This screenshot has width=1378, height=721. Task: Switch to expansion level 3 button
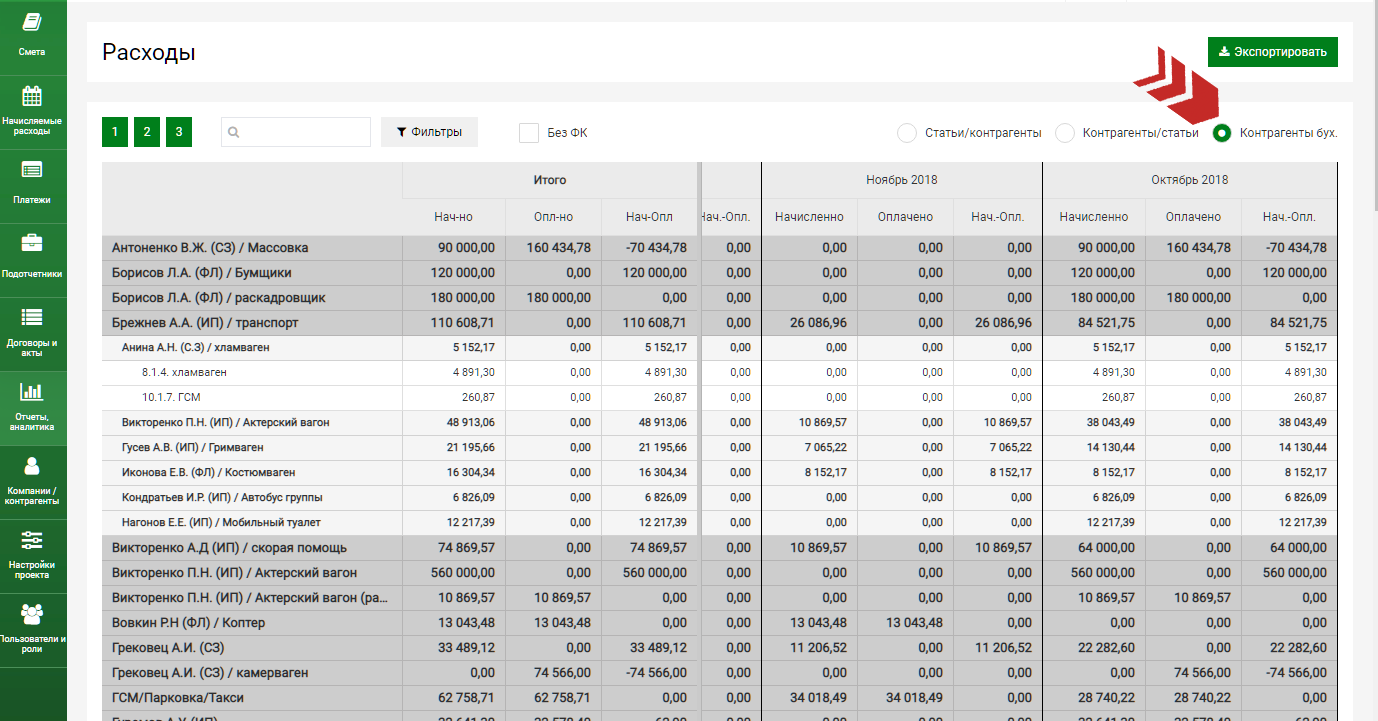[179, 132]
